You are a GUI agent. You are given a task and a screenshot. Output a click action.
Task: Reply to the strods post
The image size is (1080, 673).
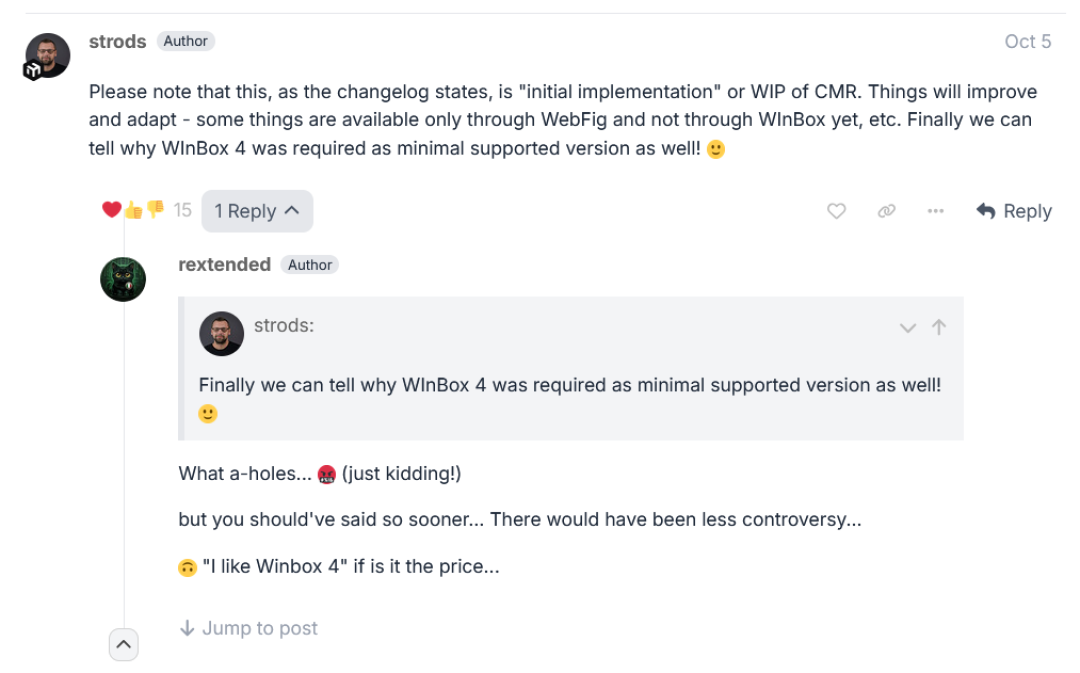coord(1014,211)
